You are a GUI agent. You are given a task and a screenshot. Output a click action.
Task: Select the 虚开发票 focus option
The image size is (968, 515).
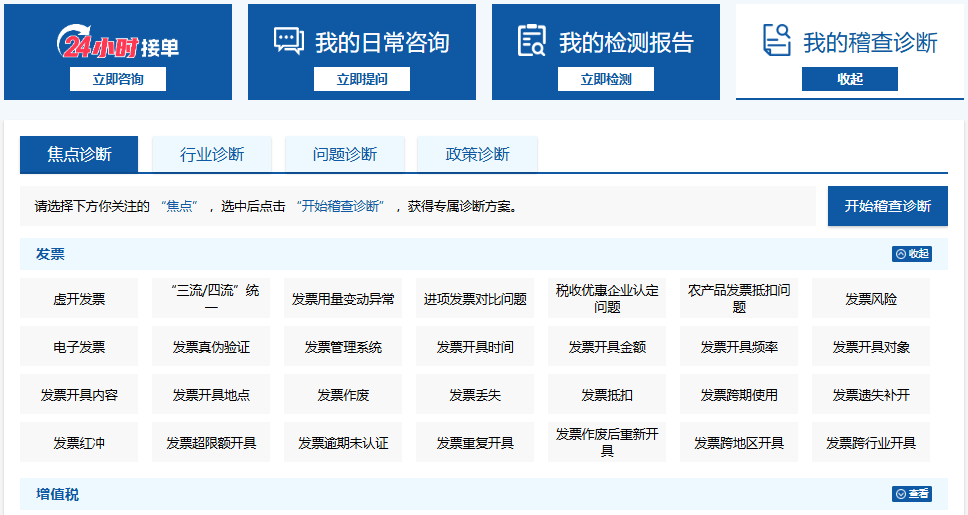tap(79, 299)
